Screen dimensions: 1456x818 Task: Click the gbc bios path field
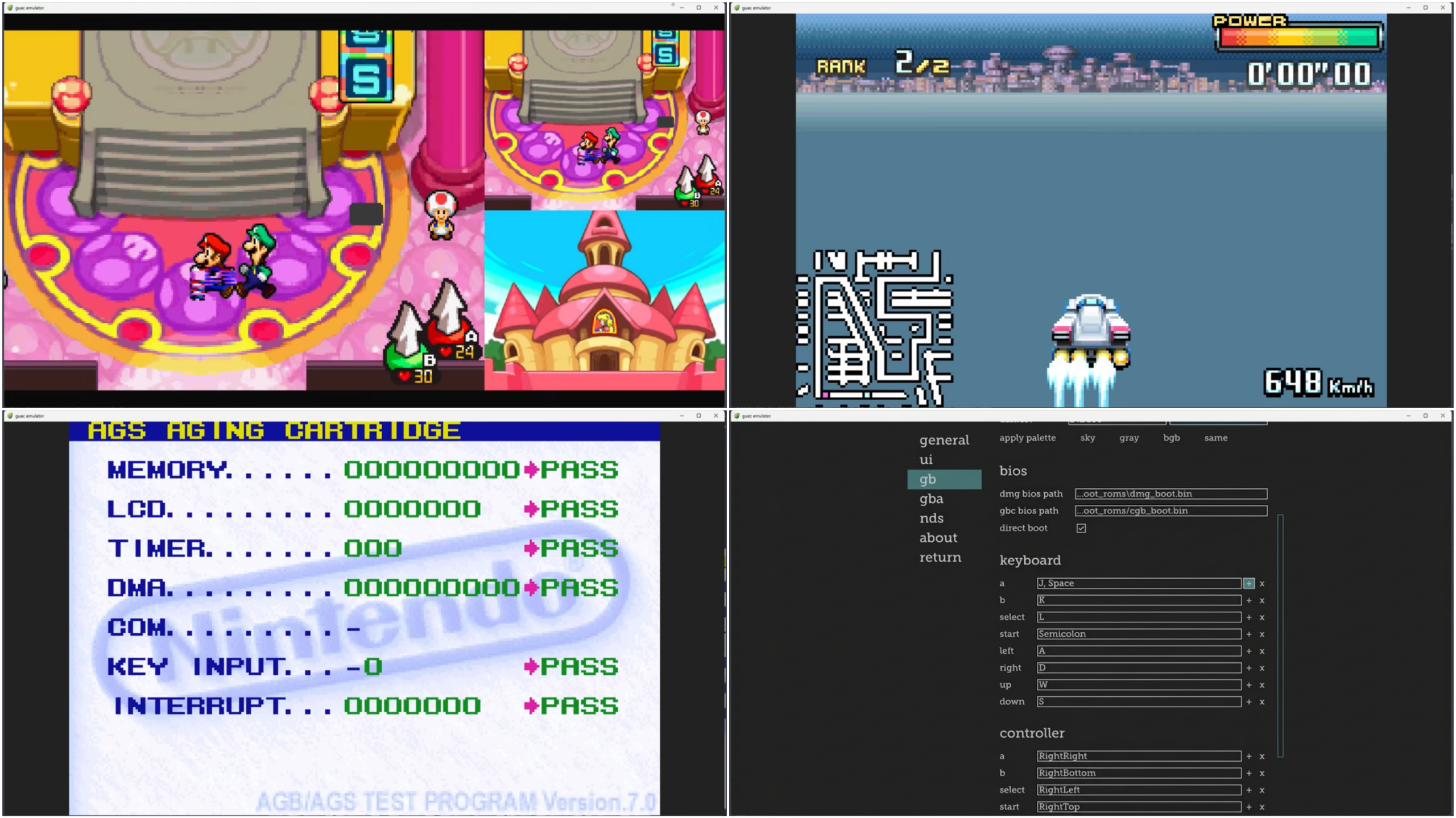pos(1170,510)
